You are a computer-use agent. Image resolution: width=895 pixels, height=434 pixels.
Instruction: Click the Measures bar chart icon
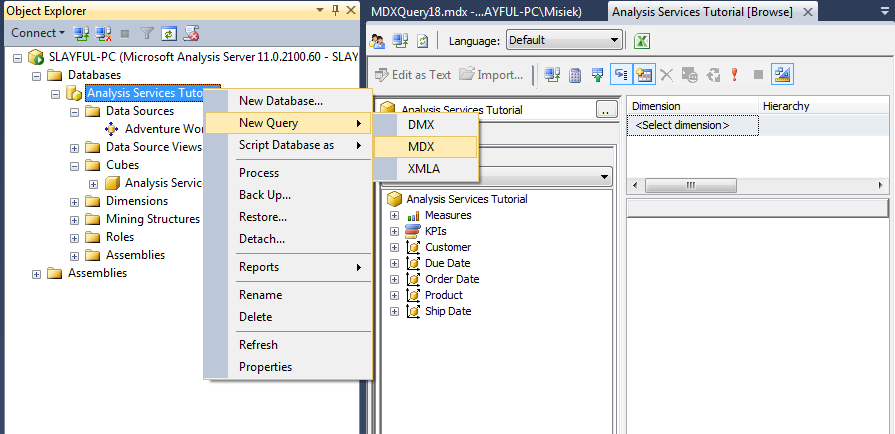tap(413, 216)
